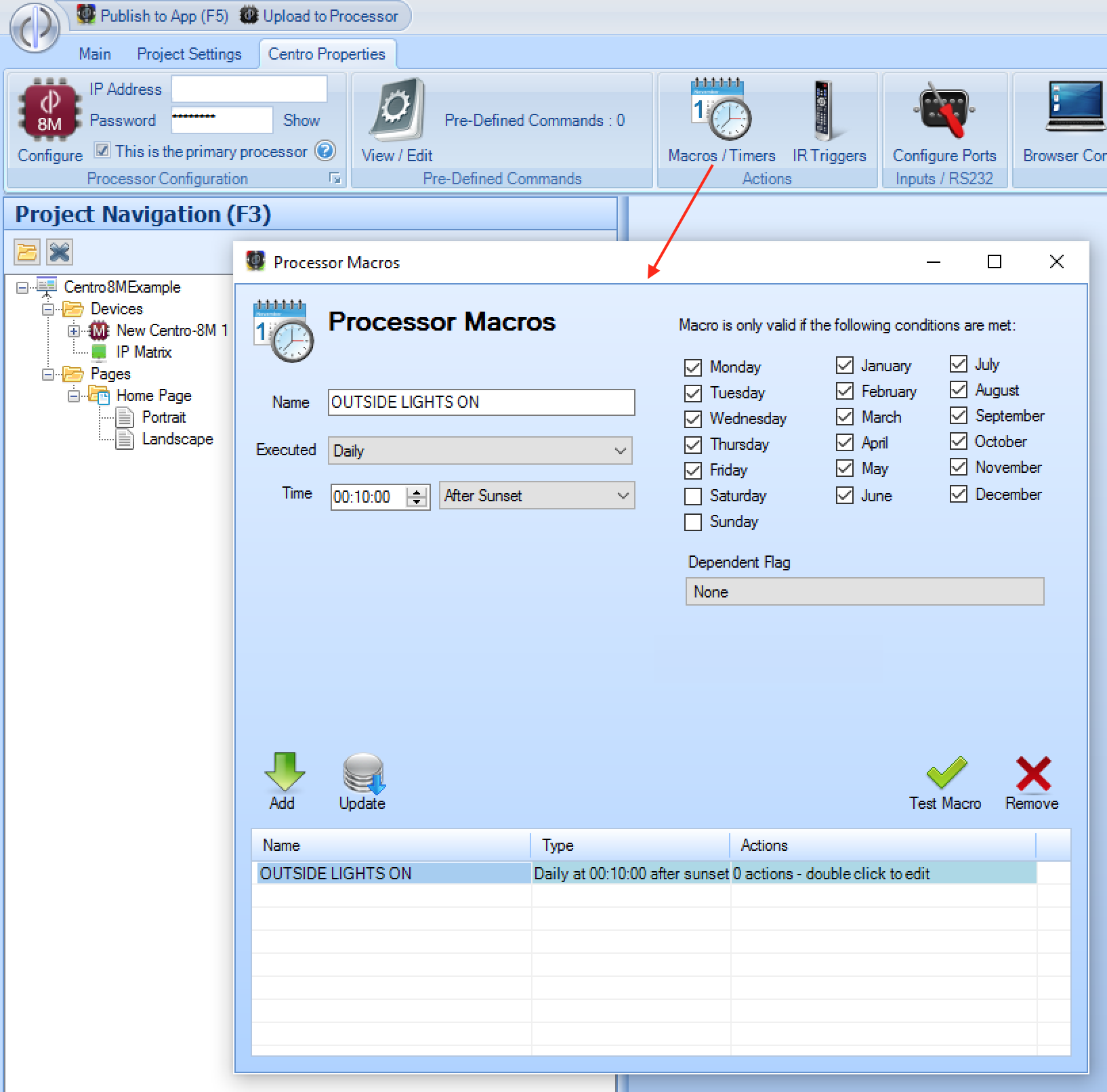Click the Update database icon
Screen dimensions: 1107x1092
point(364,773)
